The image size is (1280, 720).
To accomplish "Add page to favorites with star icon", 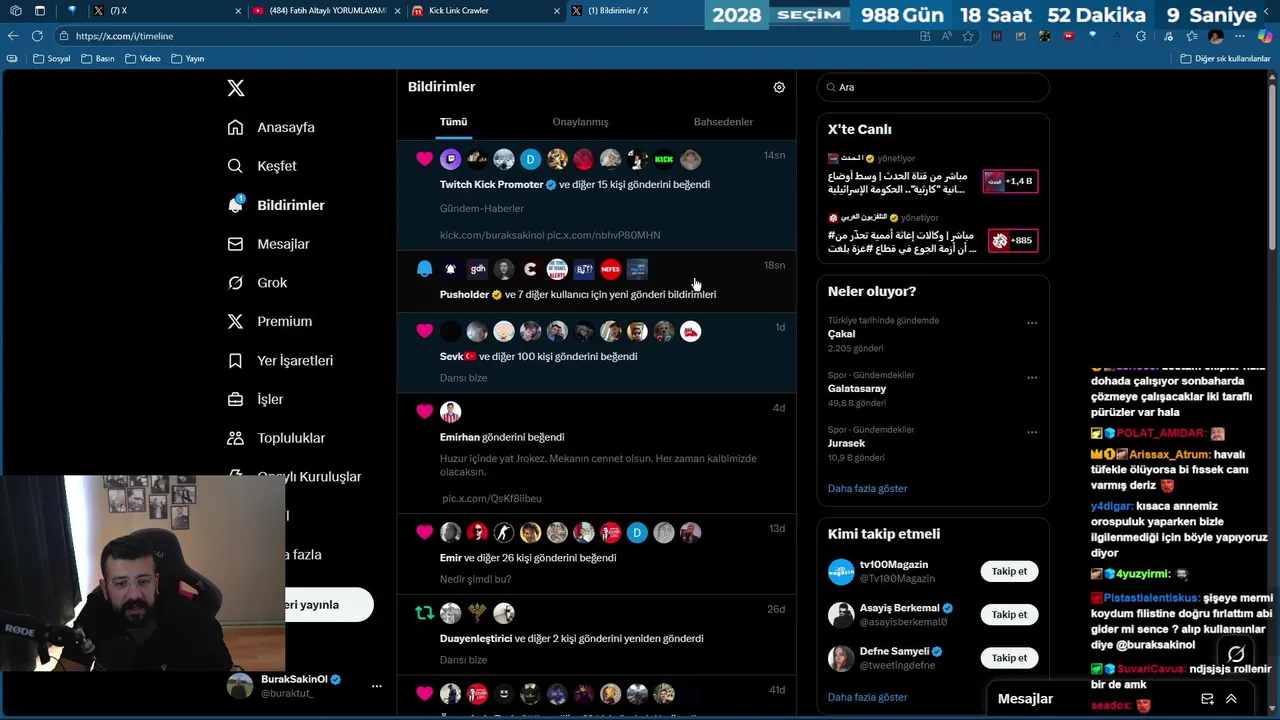I will click(968, 36).
